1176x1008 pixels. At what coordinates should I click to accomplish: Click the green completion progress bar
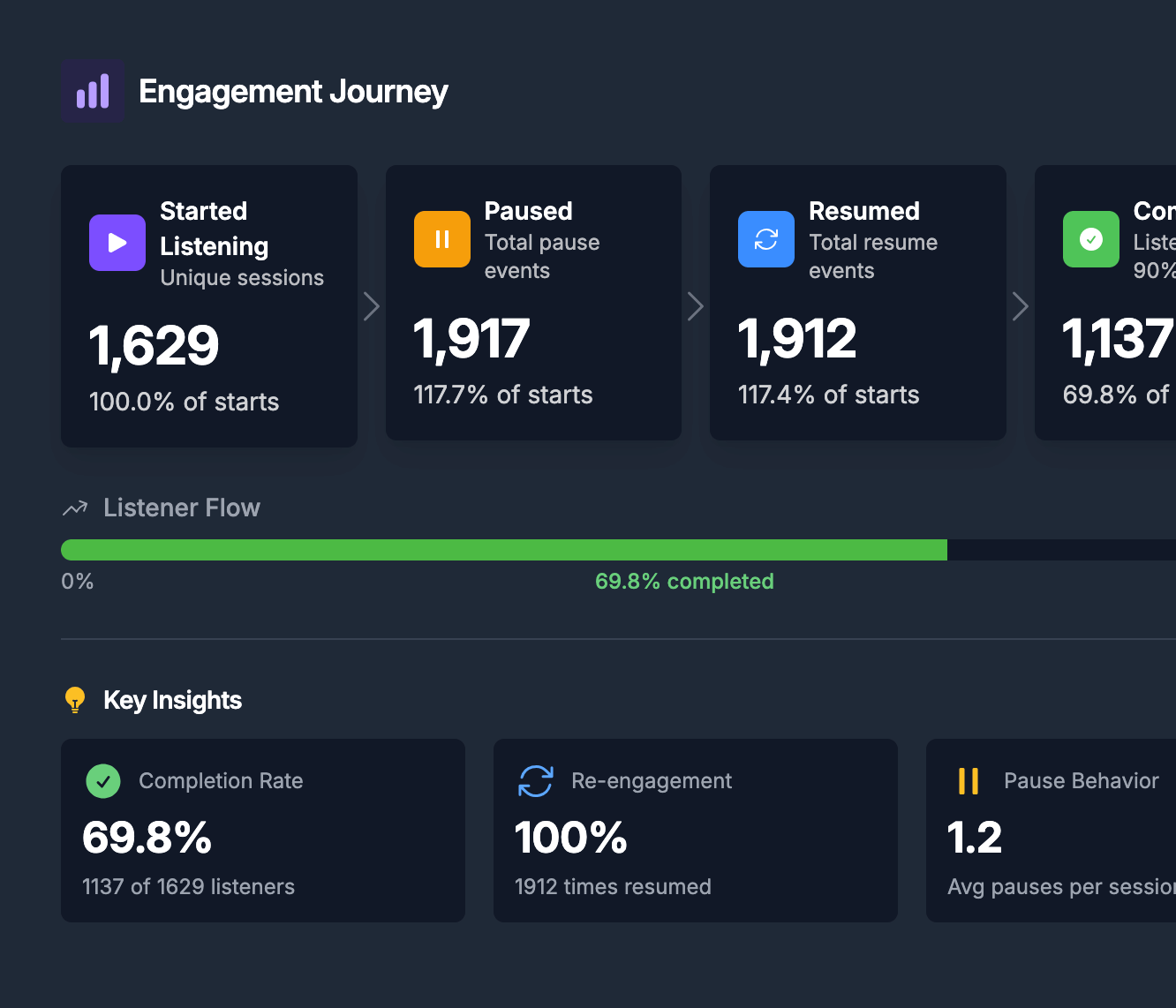(503, 549)
